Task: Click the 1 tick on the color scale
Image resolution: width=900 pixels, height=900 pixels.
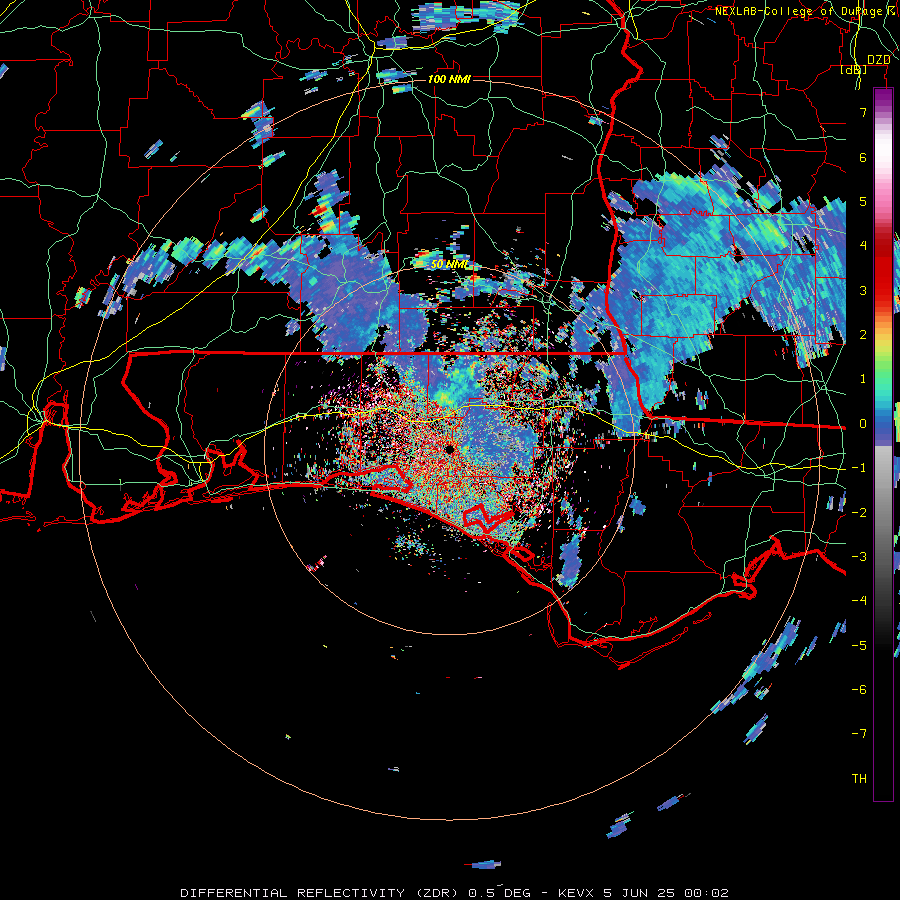Action: pyautogui.click(x=863, y=379)
